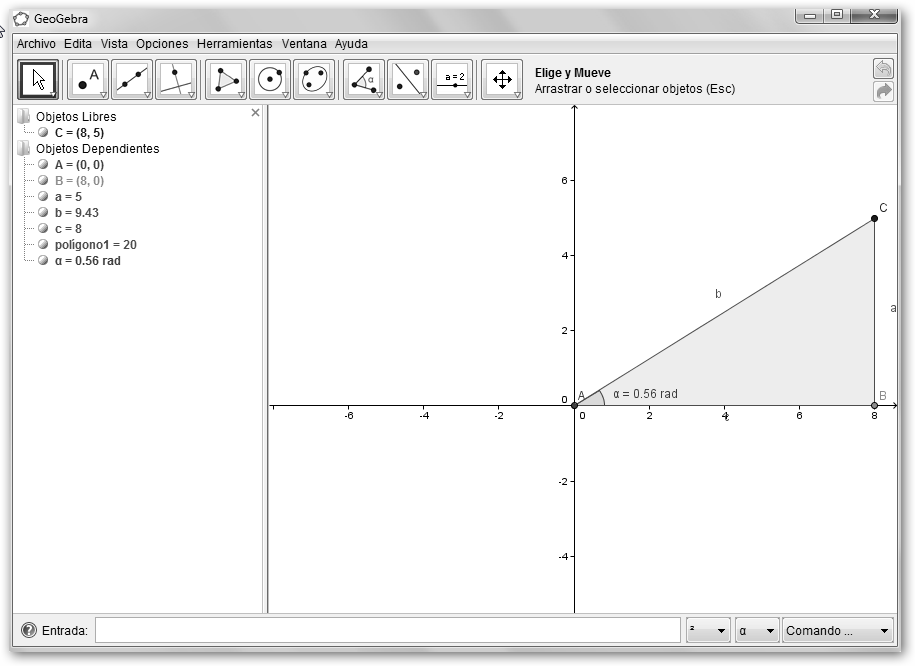
Task: Click in the Entrada input field
Action: pyautogui.click(x=387, y=631)
